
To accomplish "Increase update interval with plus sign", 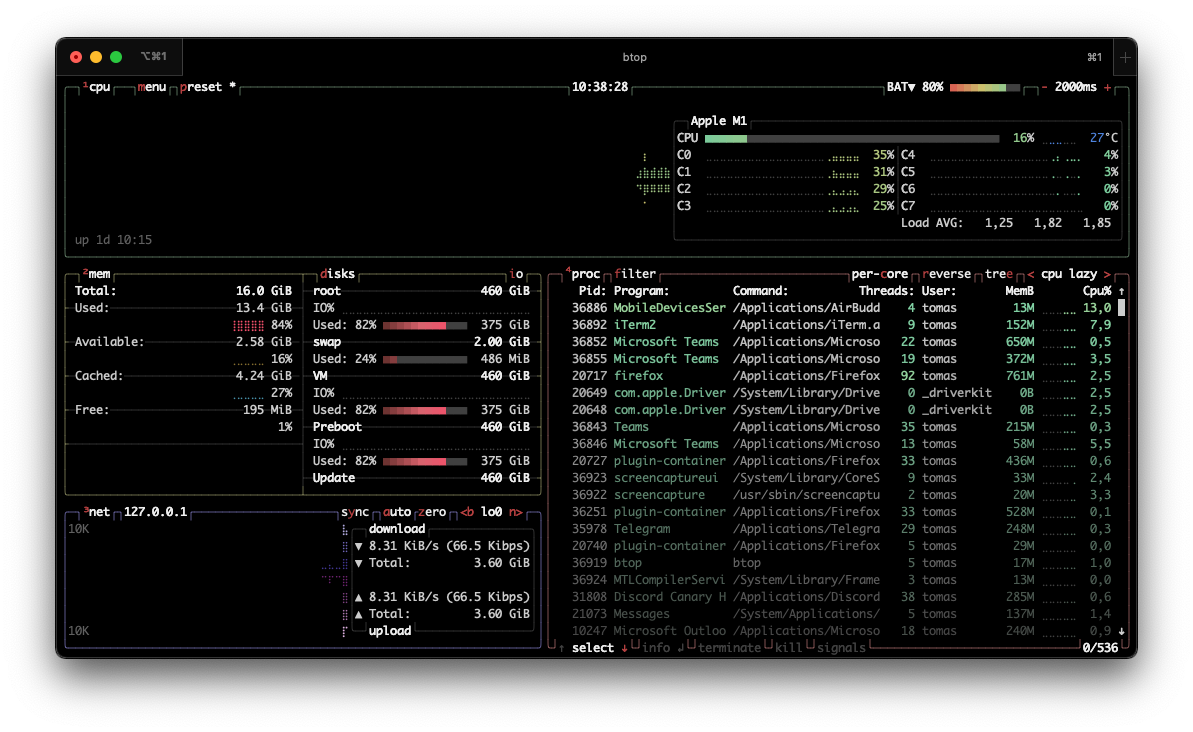I will coord(1107,87).
